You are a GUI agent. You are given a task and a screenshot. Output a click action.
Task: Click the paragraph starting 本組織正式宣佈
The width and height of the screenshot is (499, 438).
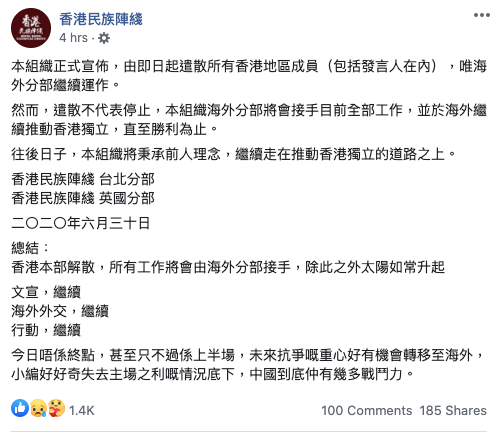[x=249, y=76]
